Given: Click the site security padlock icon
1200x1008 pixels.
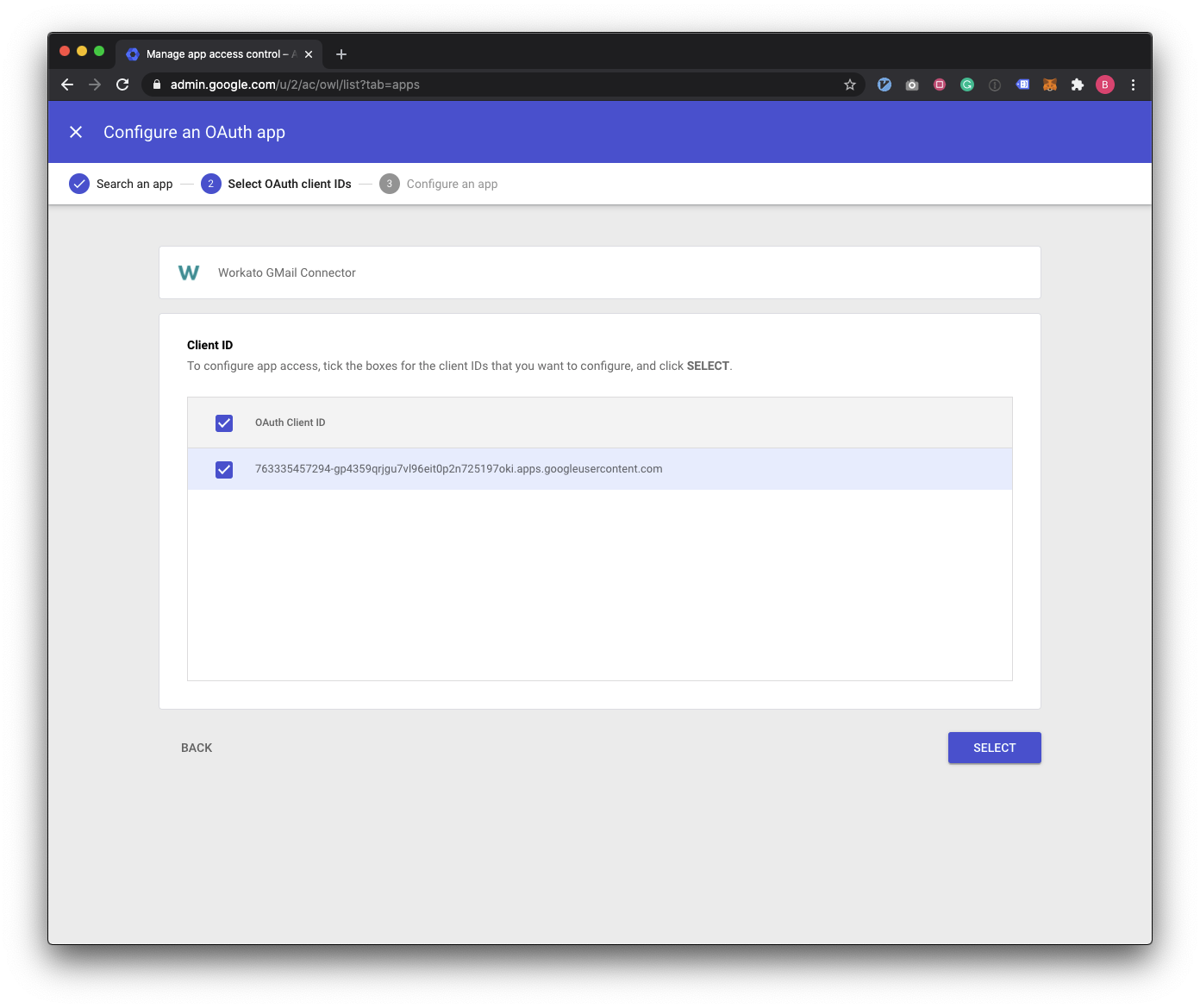Looking at the screenshot, I should 156,85.
